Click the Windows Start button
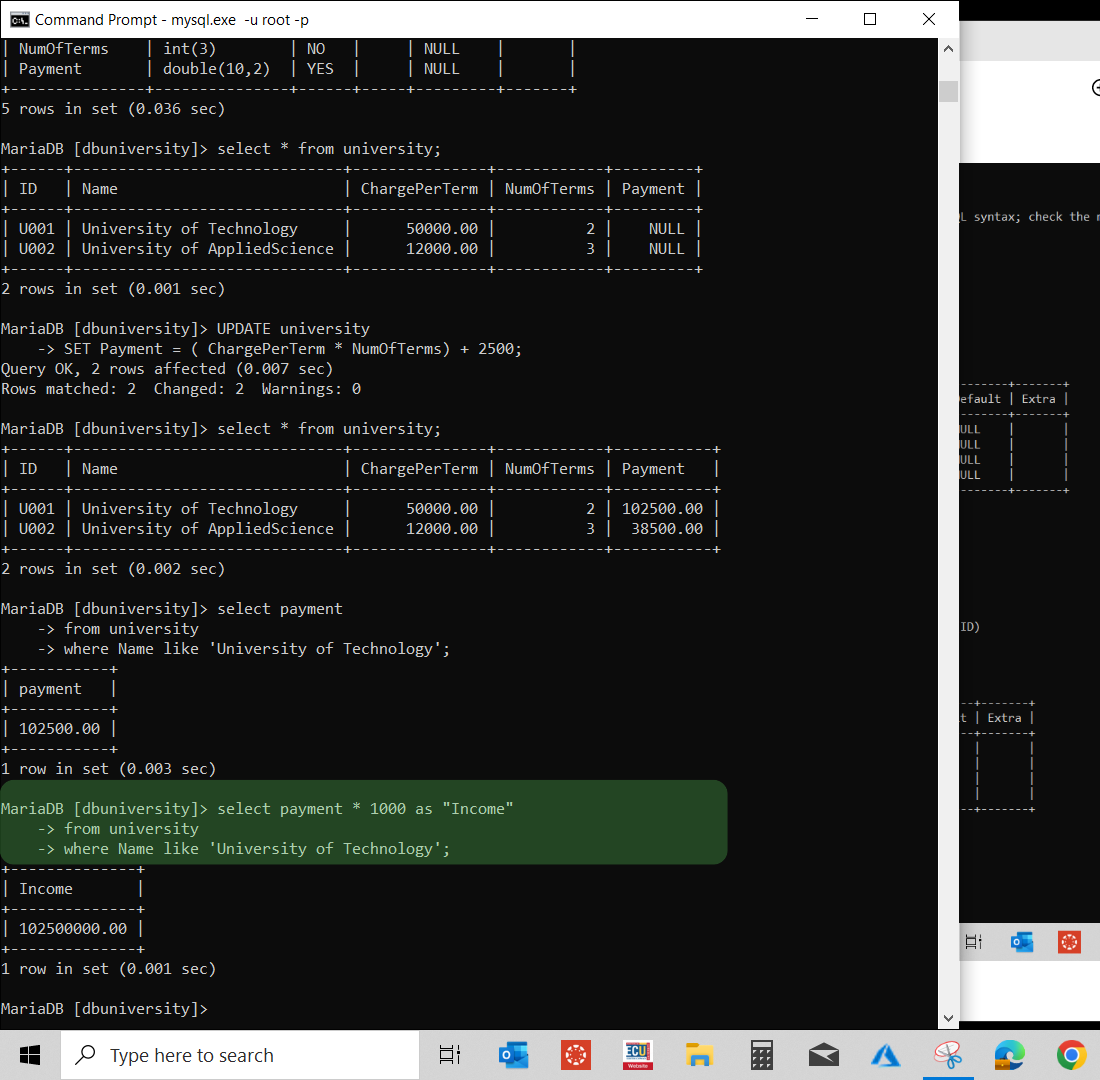This screenshot has width=1100, height=1080. [28, 1055]
